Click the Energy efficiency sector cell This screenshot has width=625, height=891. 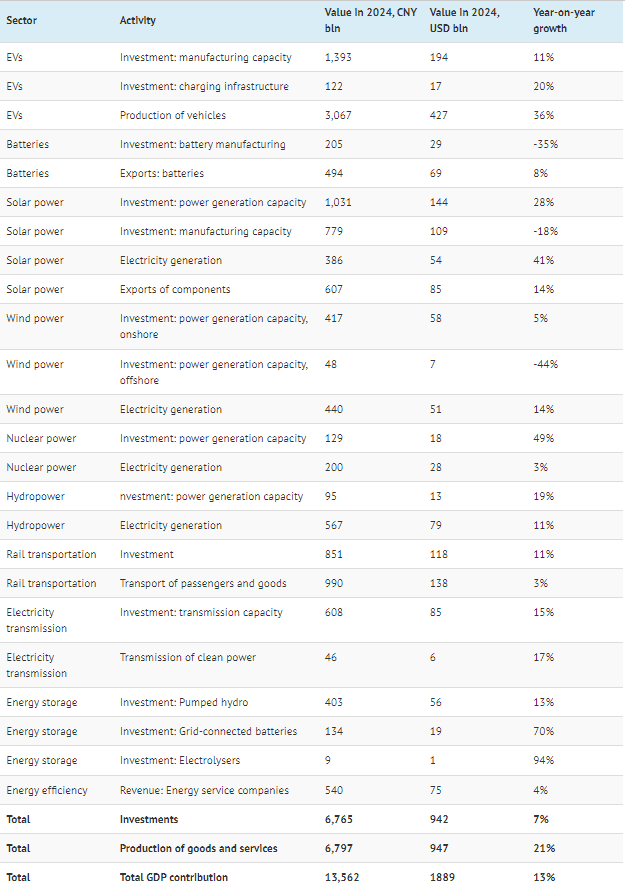coord(47,790)
